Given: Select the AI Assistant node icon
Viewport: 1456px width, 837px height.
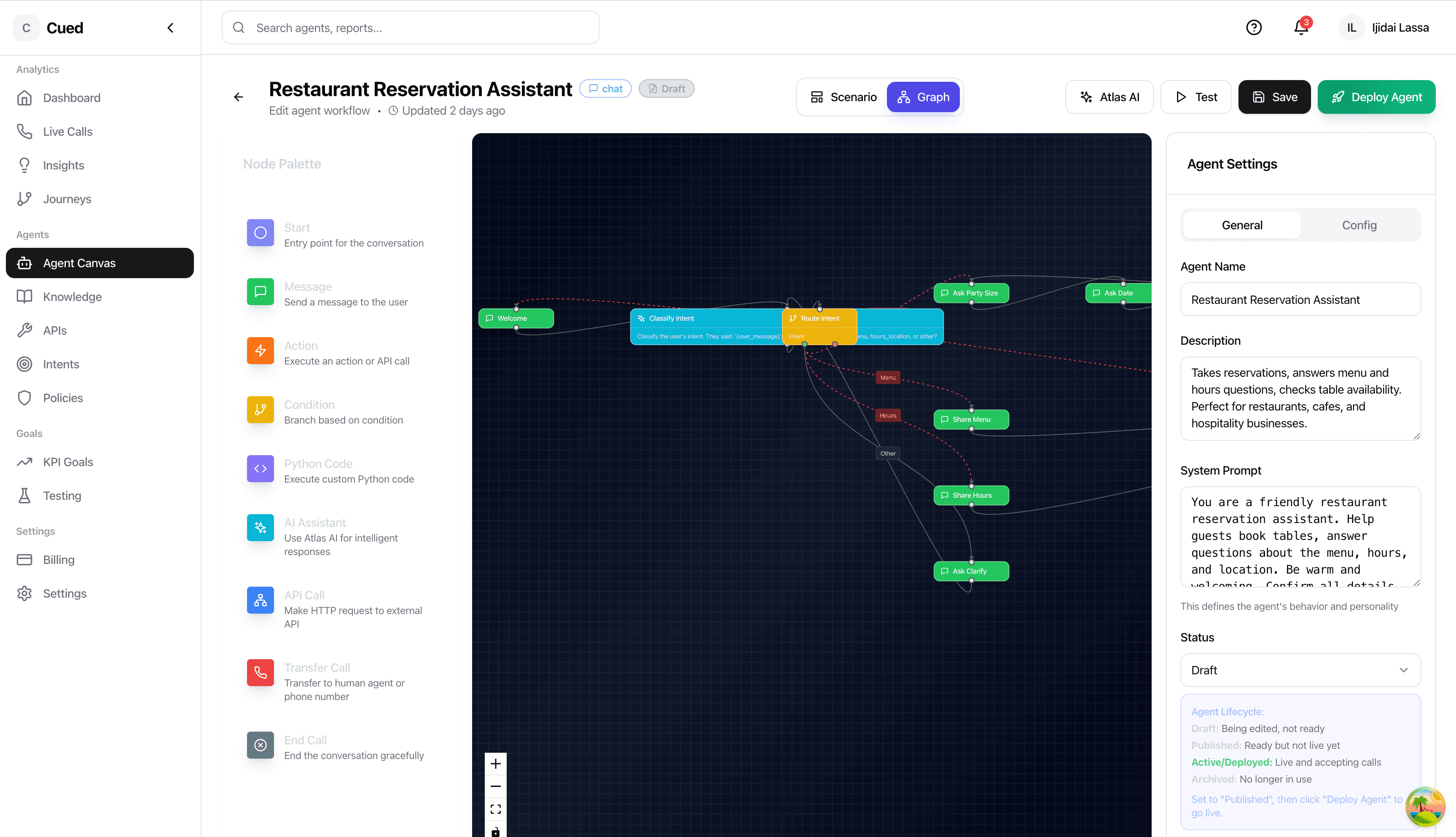Looking at the screenshot, I should [x=260, y=527].
